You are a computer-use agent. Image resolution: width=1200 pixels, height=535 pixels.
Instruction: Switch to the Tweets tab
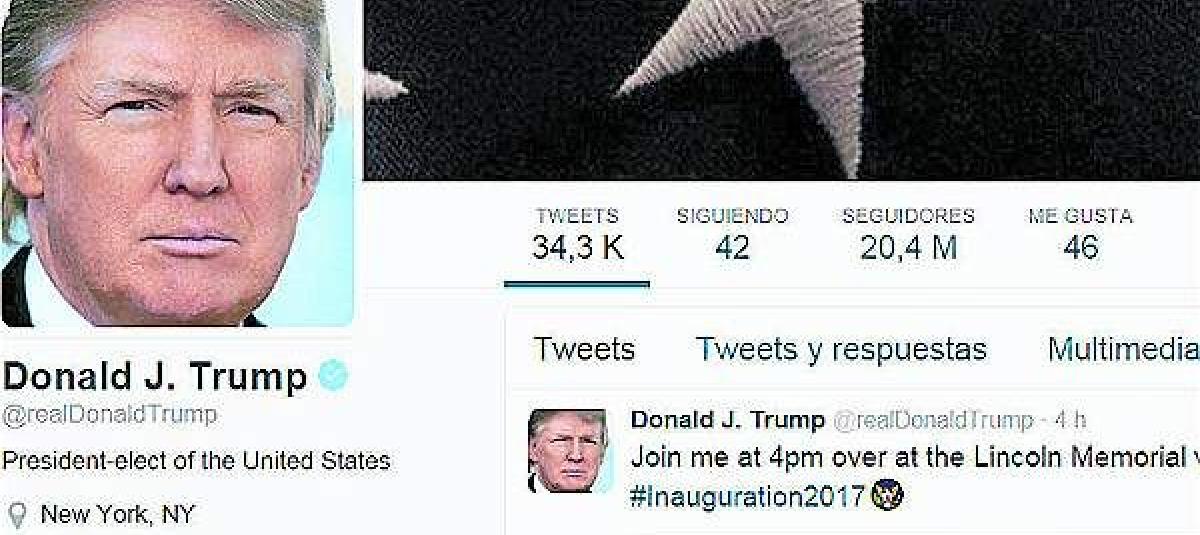[584, 349]
